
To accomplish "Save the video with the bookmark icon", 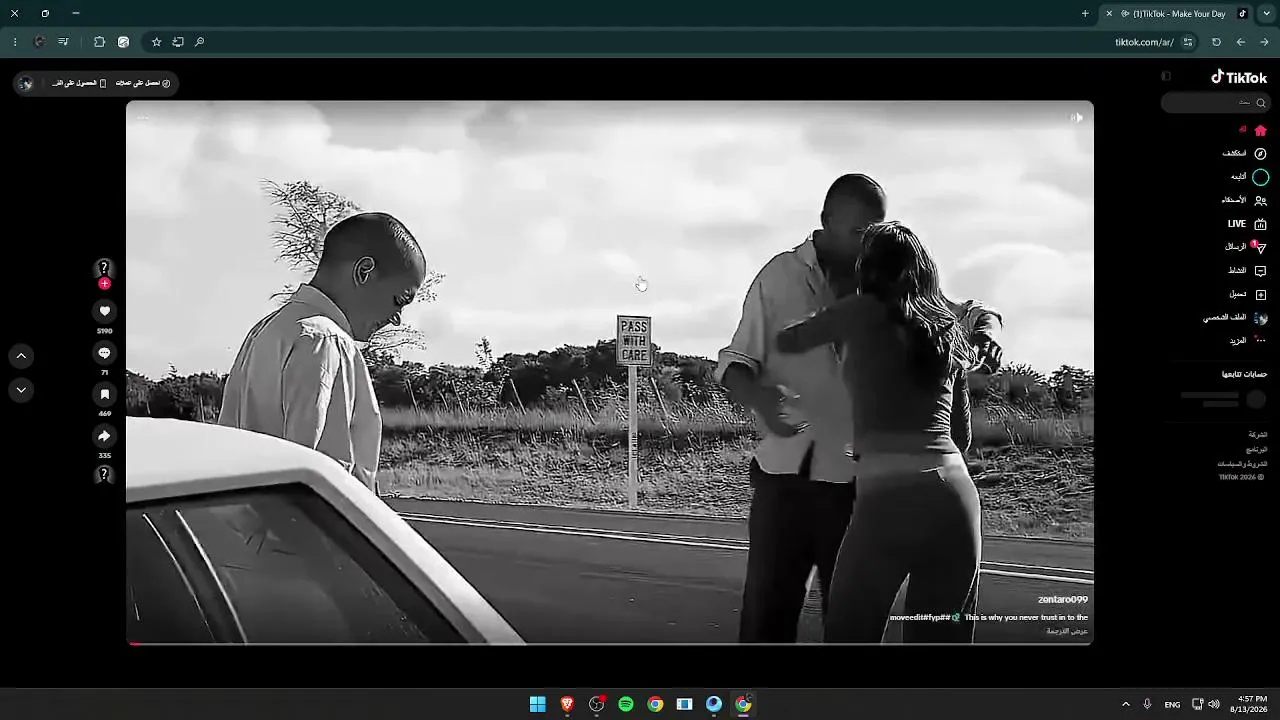I will coord(104,395).
